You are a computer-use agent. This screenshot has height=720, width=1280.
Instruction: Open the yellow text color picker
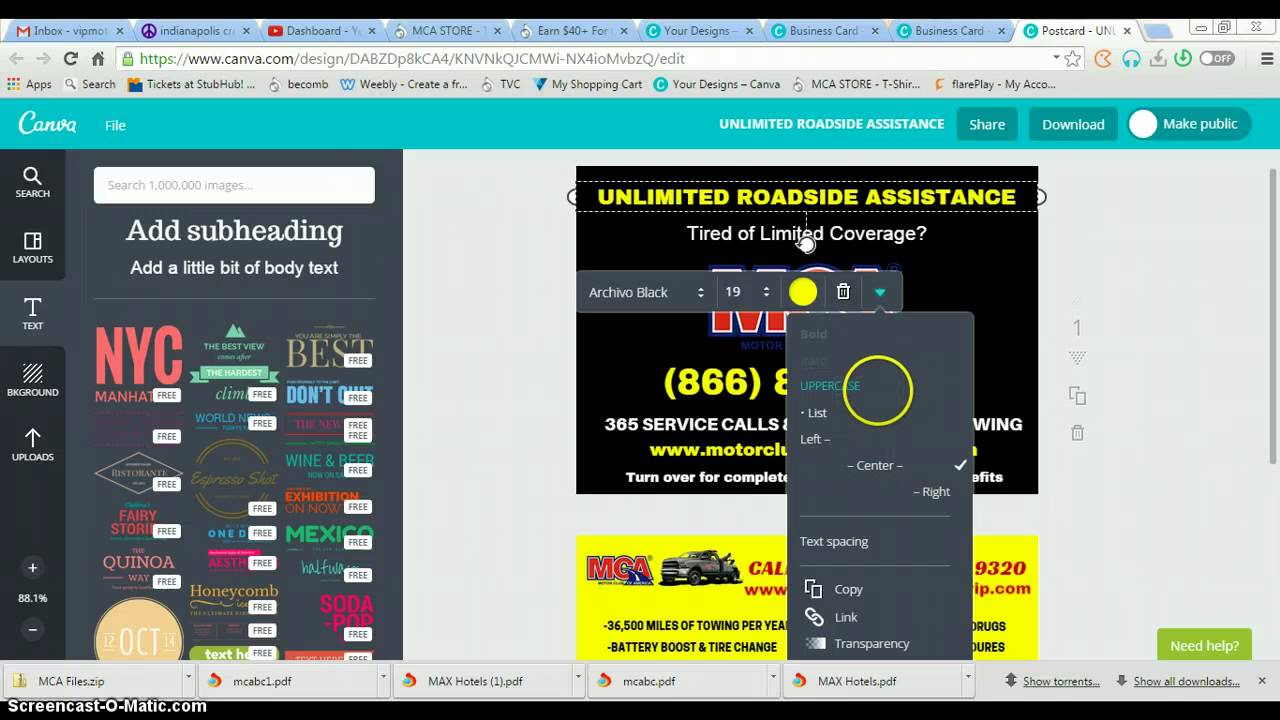pos(803,292)
